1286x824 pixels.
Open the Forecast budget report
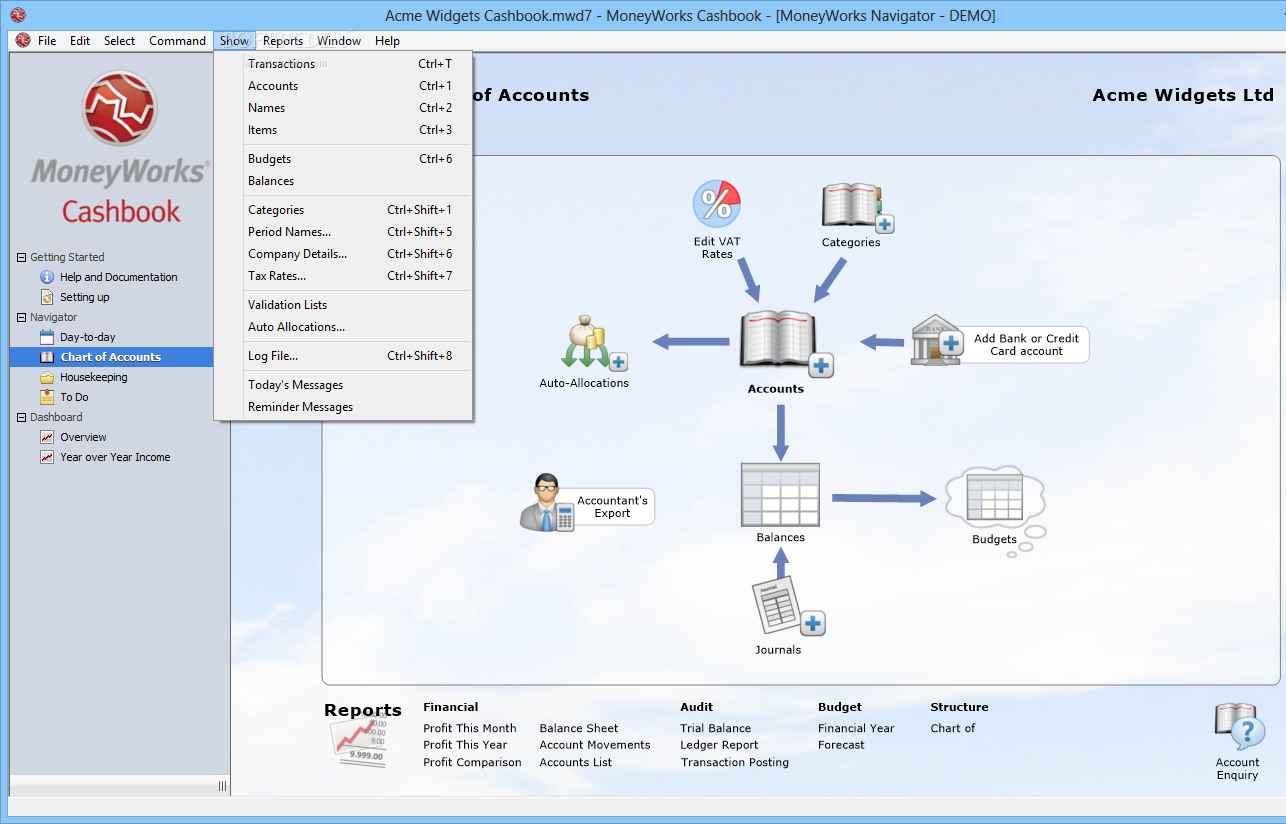click(x=841, y=745)
